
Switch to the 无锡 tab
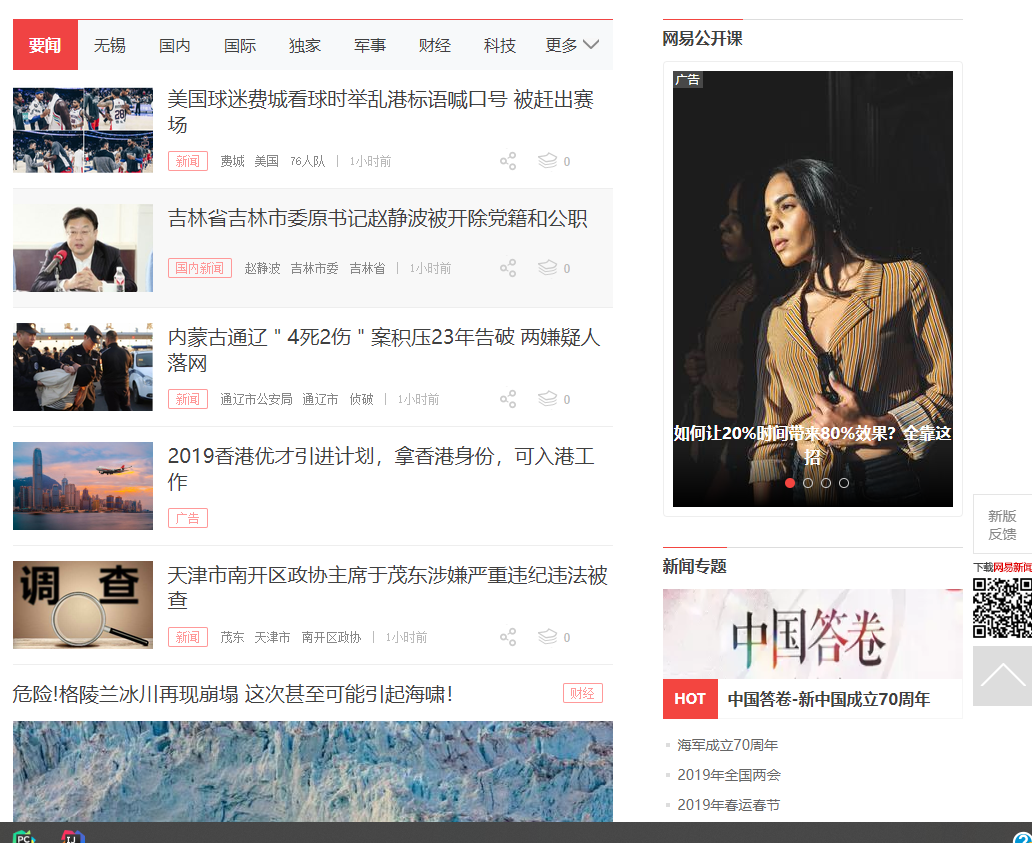pyautogui.click(x=110, y=45)
